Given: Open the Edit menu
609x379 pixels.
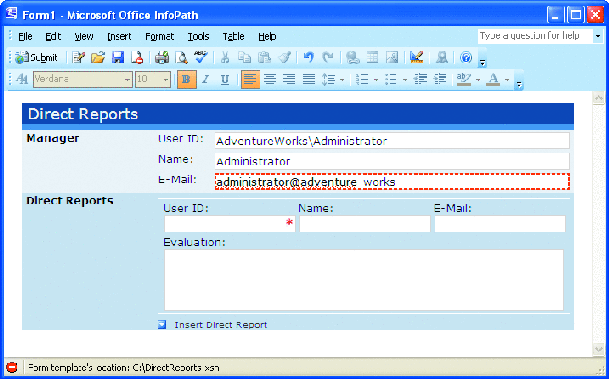Looking at the screenshot, I should click(x=53, y=37).
